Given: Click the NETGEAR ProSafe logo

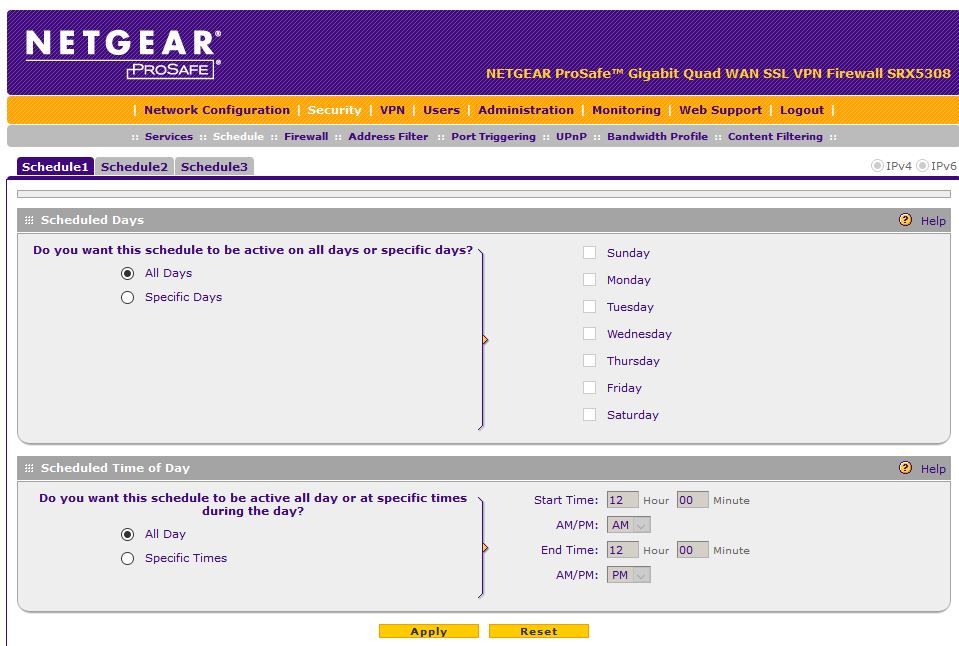Looking at the screenshot, I should click(123, 53).
